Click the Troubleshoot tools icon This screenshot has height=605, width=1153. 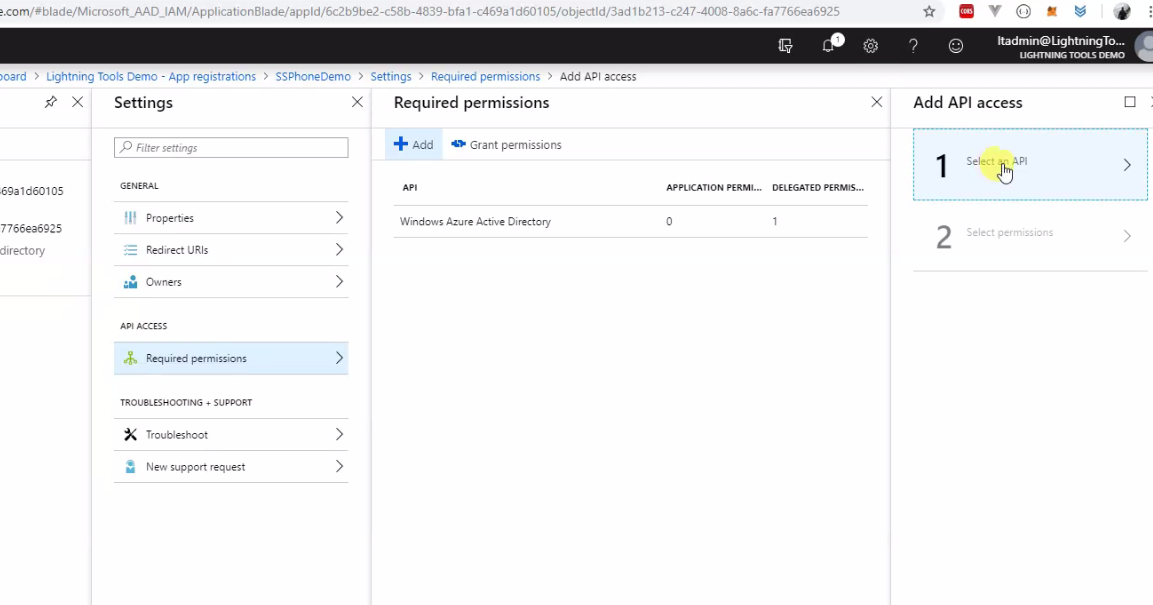[130, 434]
